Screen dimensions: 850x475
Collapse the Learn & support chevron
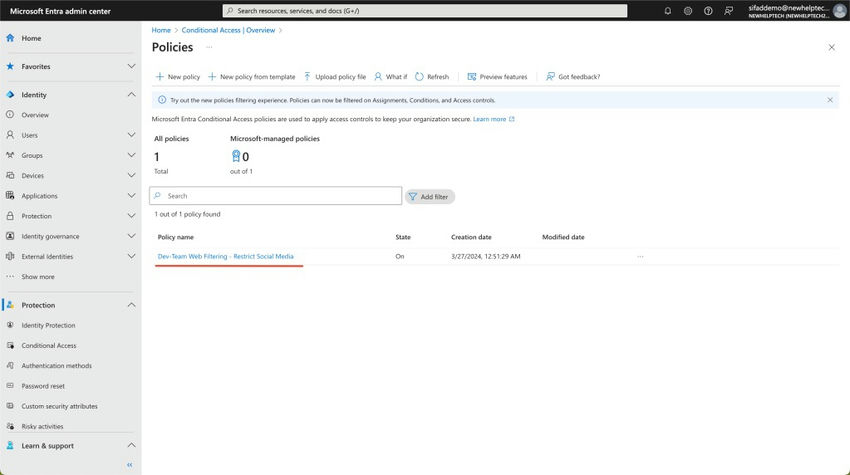tap(131, 445)
